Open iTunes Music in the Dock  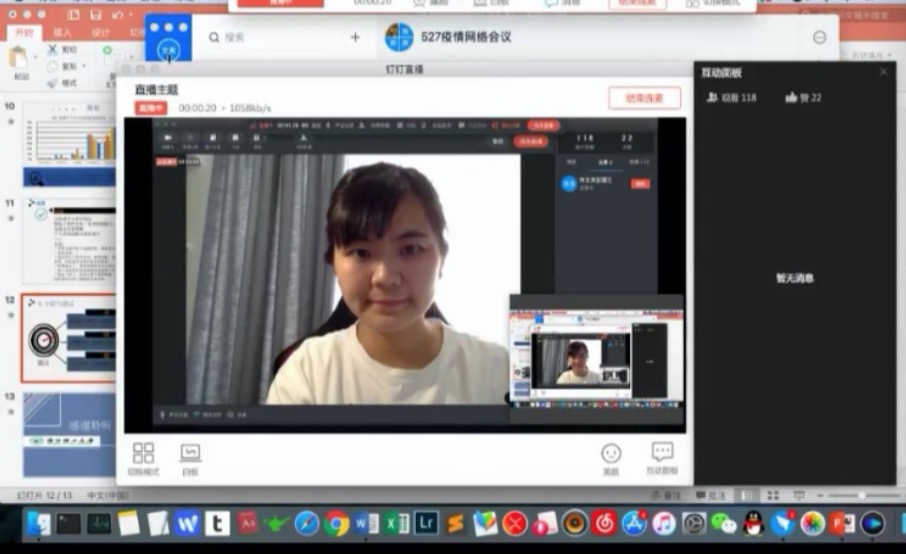[664, 524]
